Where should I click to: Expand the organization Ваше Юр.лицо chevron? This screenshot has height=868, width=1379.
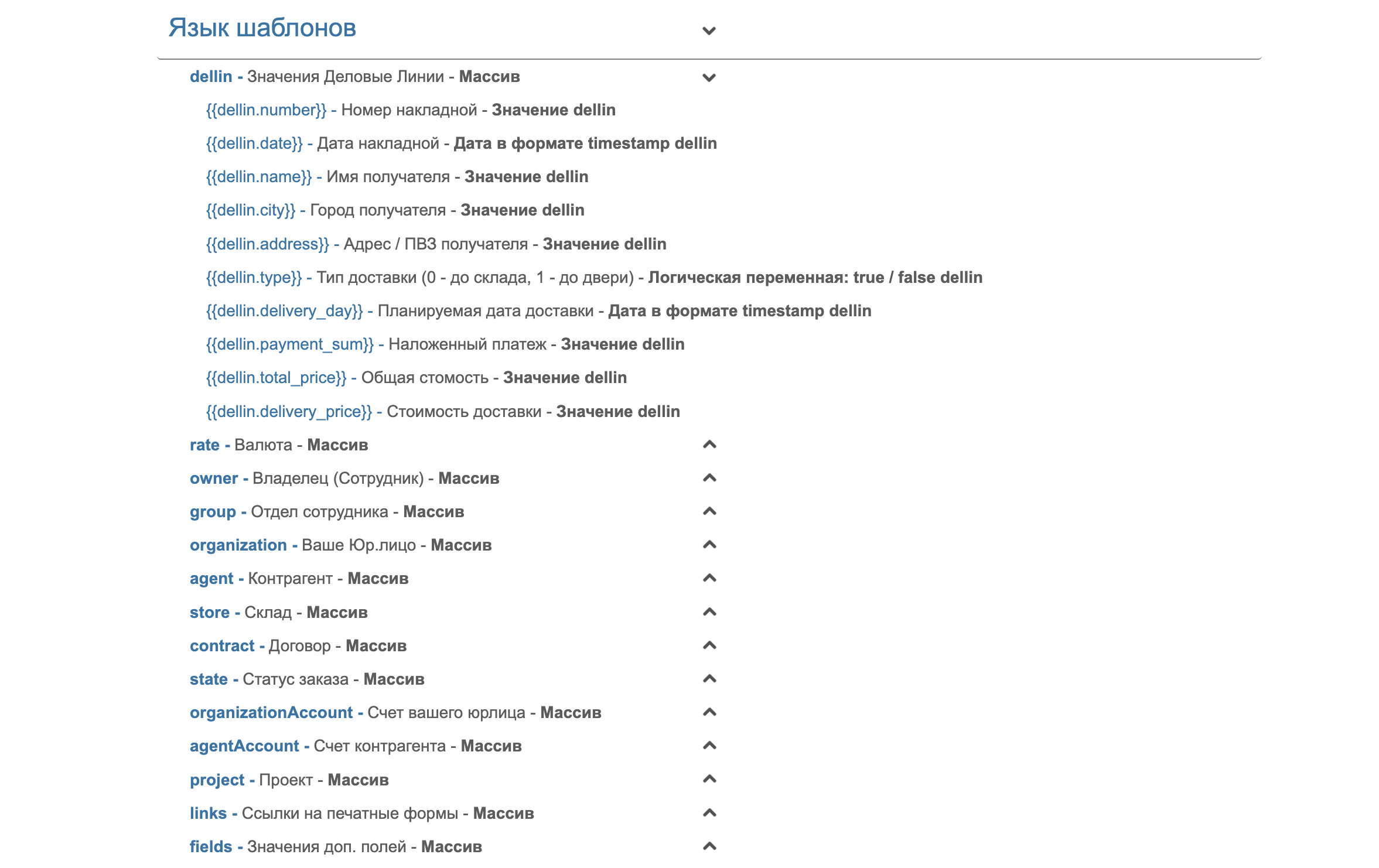pyautogui.click(x=709, y=545)
